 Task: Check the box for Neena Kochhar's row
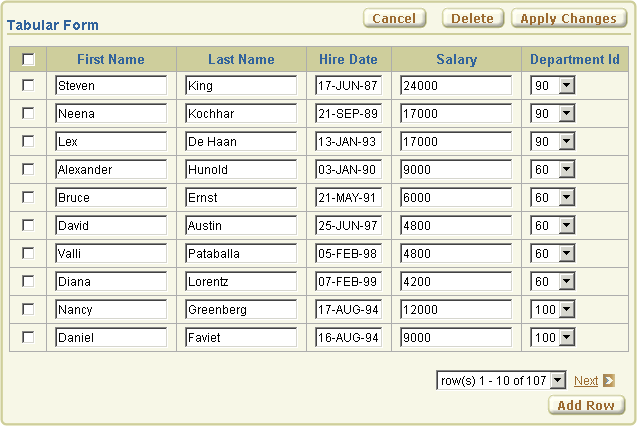point(28,113)
